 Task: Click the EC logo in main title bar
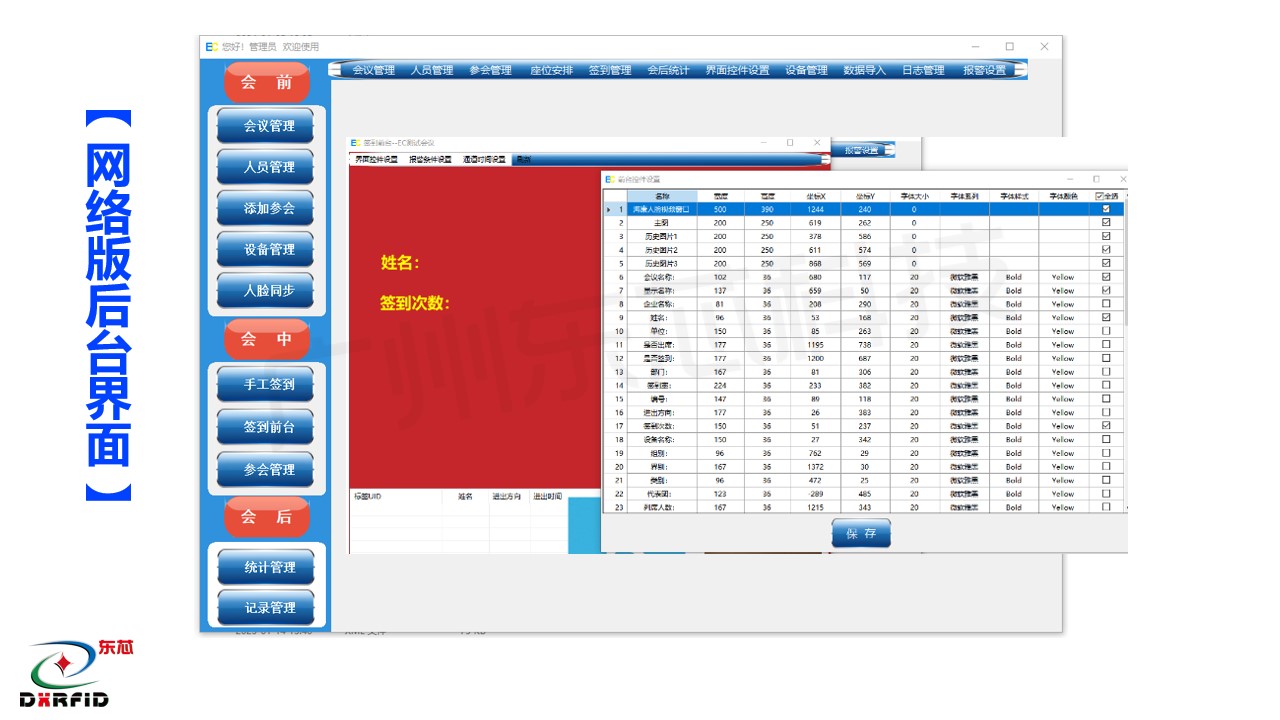click(x=211, y=47)
